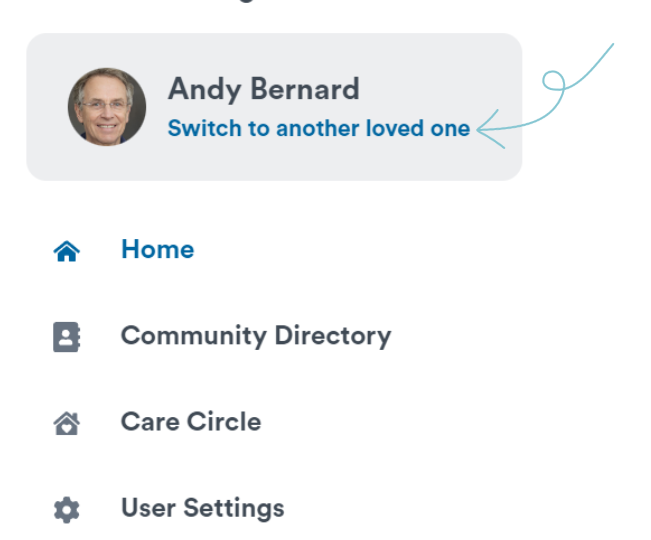Select the Care Circle house-heart icon
Screen dimensions: 651x540
[x=66, y=423]
